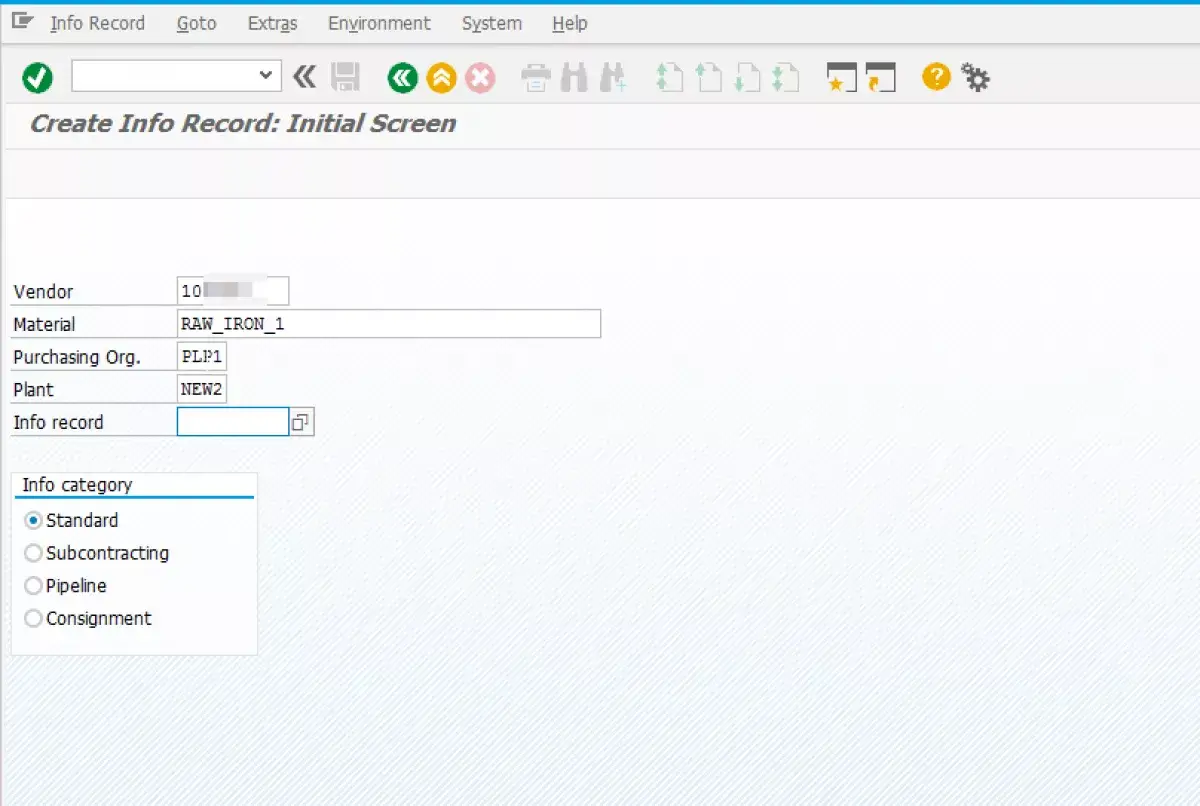Open Help with the question mark icon
This screenshot has height=806, width=1200.
click(x=936, y=76)
